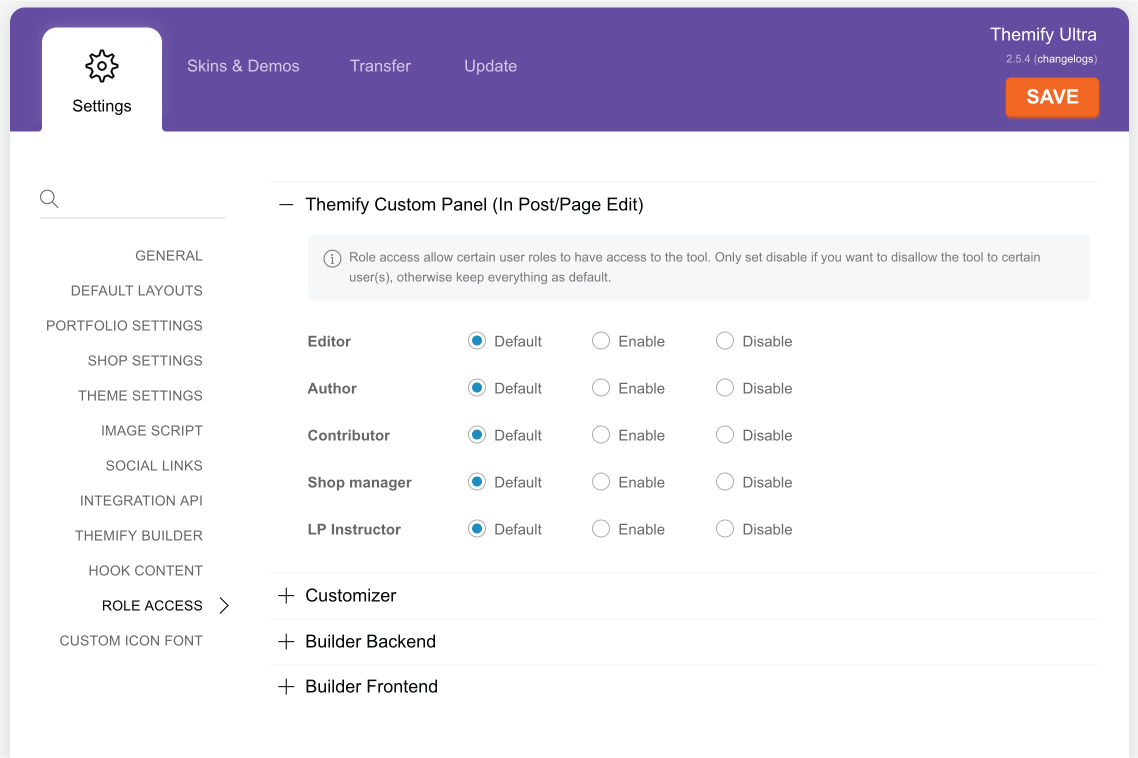Click the Settings gear icon
This screenshot has height=758, width=1138.
coord(102,66)
